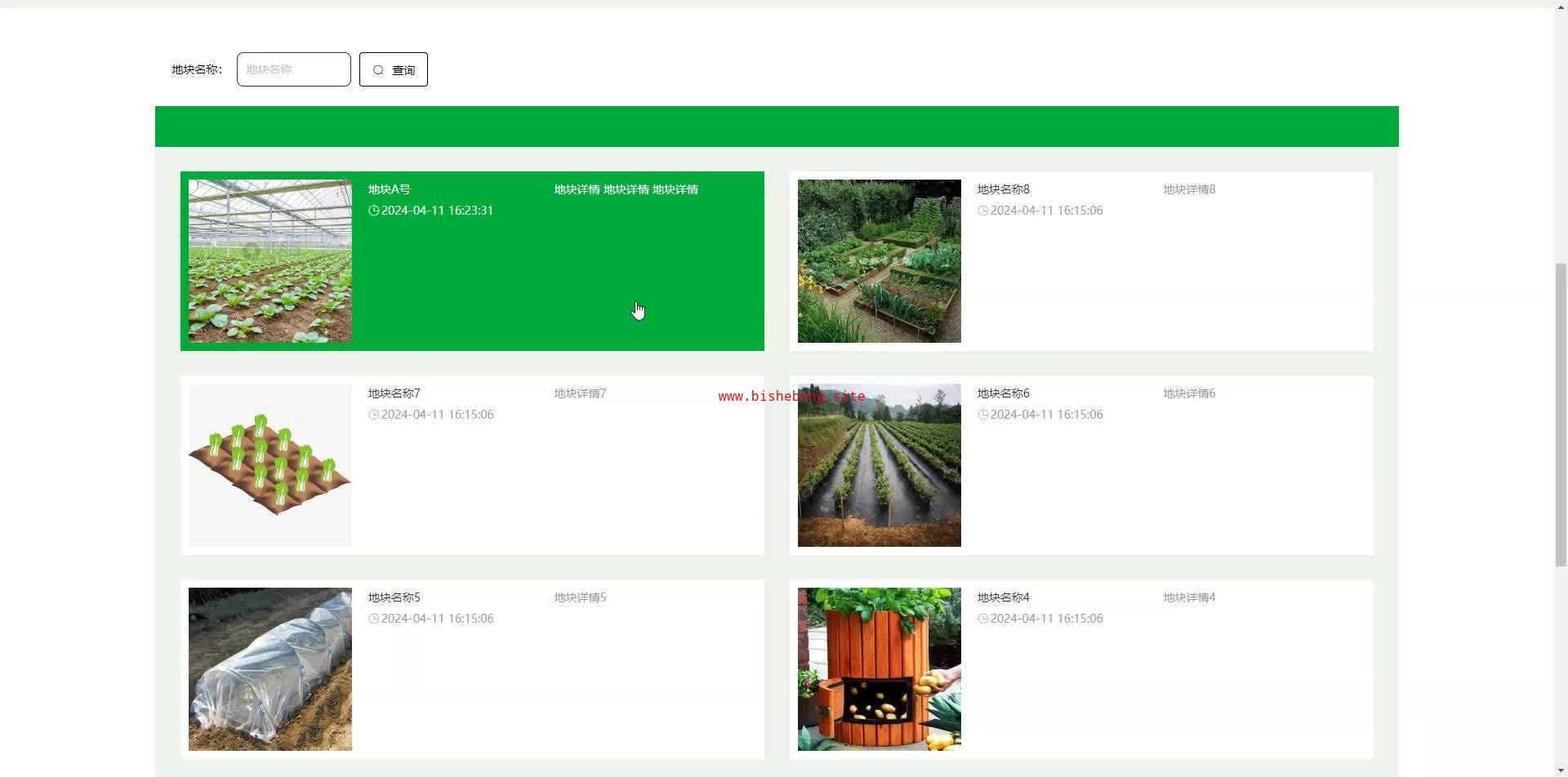The height and width of the screenshot is (777, 1568).
Task: Click the description text 地块详情6
Action: [x=1190, y=393]
